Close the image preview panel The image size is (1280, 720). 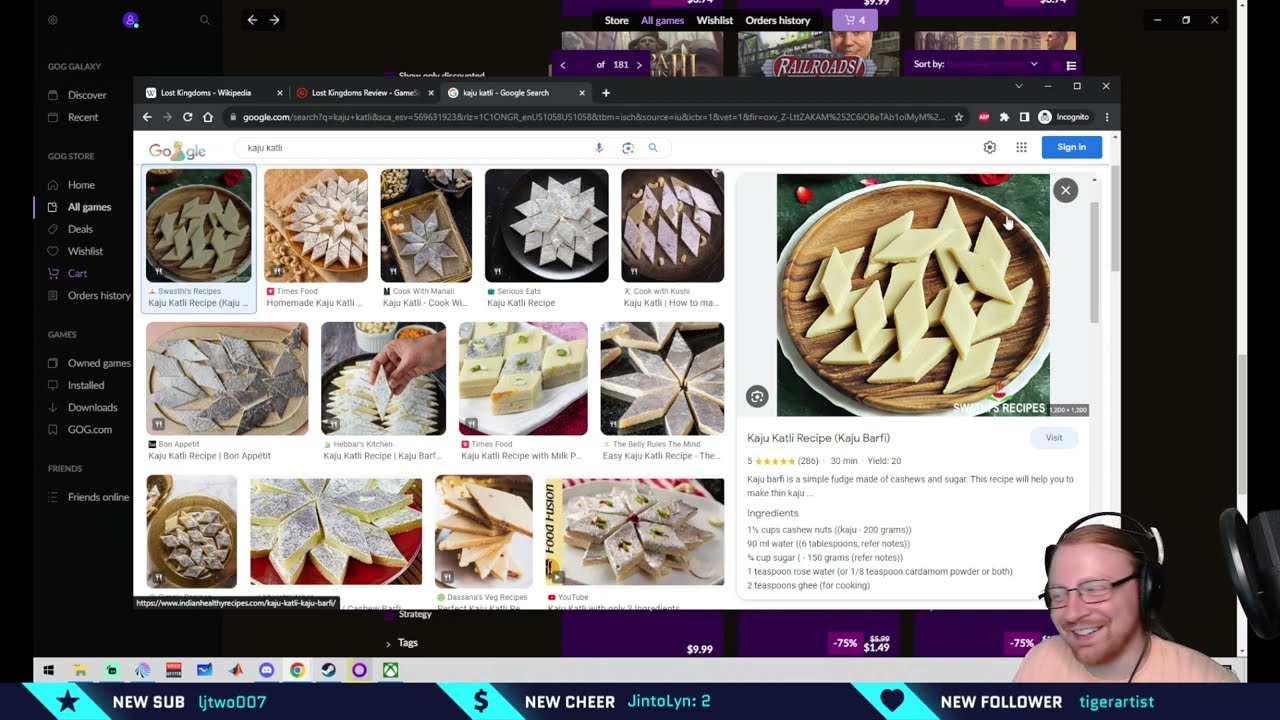pos(1065,190)
